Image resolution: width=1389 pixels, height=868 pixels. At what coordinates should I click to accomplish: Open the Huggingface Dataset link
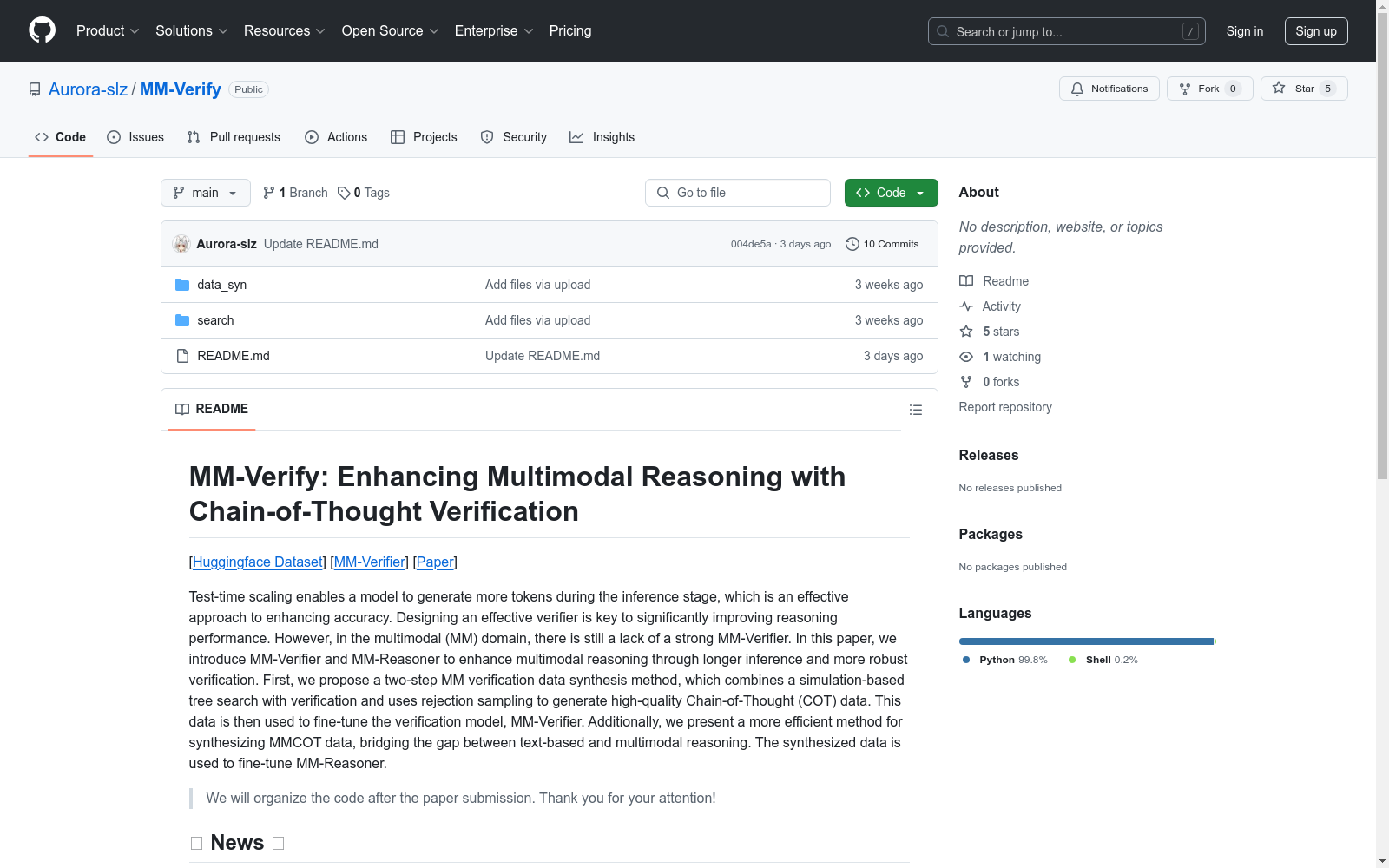[x=258, y=562]
